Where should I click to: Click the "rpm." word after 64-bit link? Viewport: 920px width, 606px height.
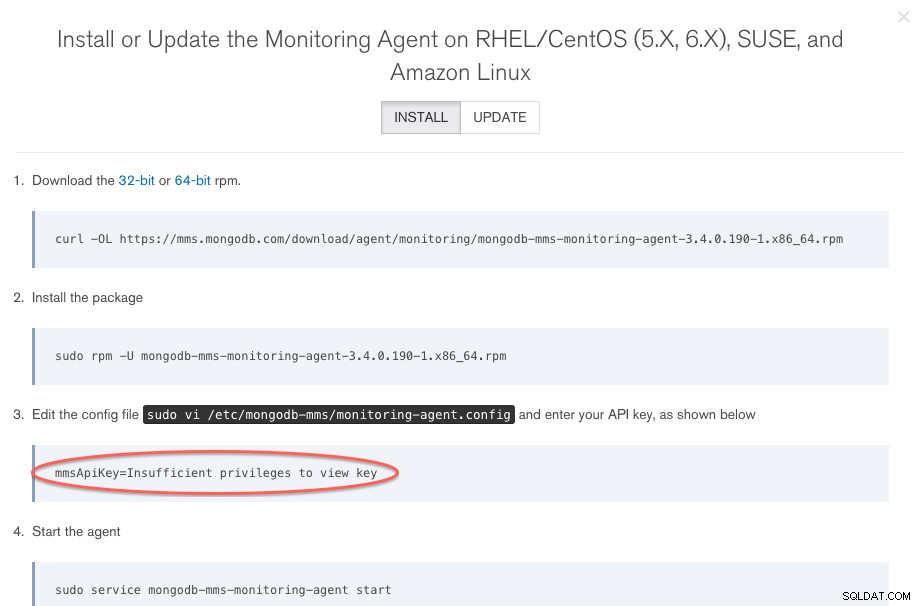pyautogui.click(x=228, y=181)
